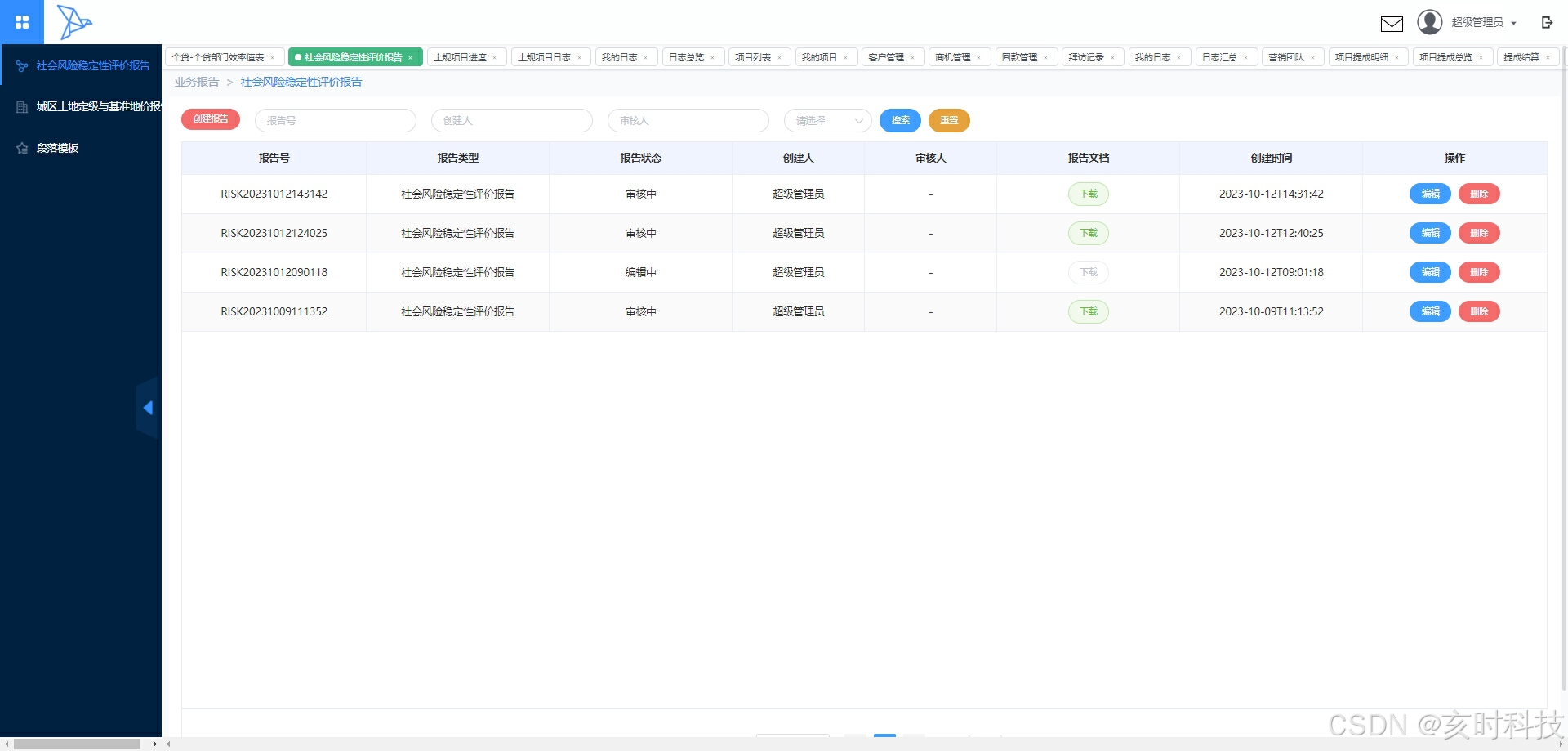Close the 项目提成明细 tab
The width and height of the screenshot is (1568, 751).
pos(1397,58)
